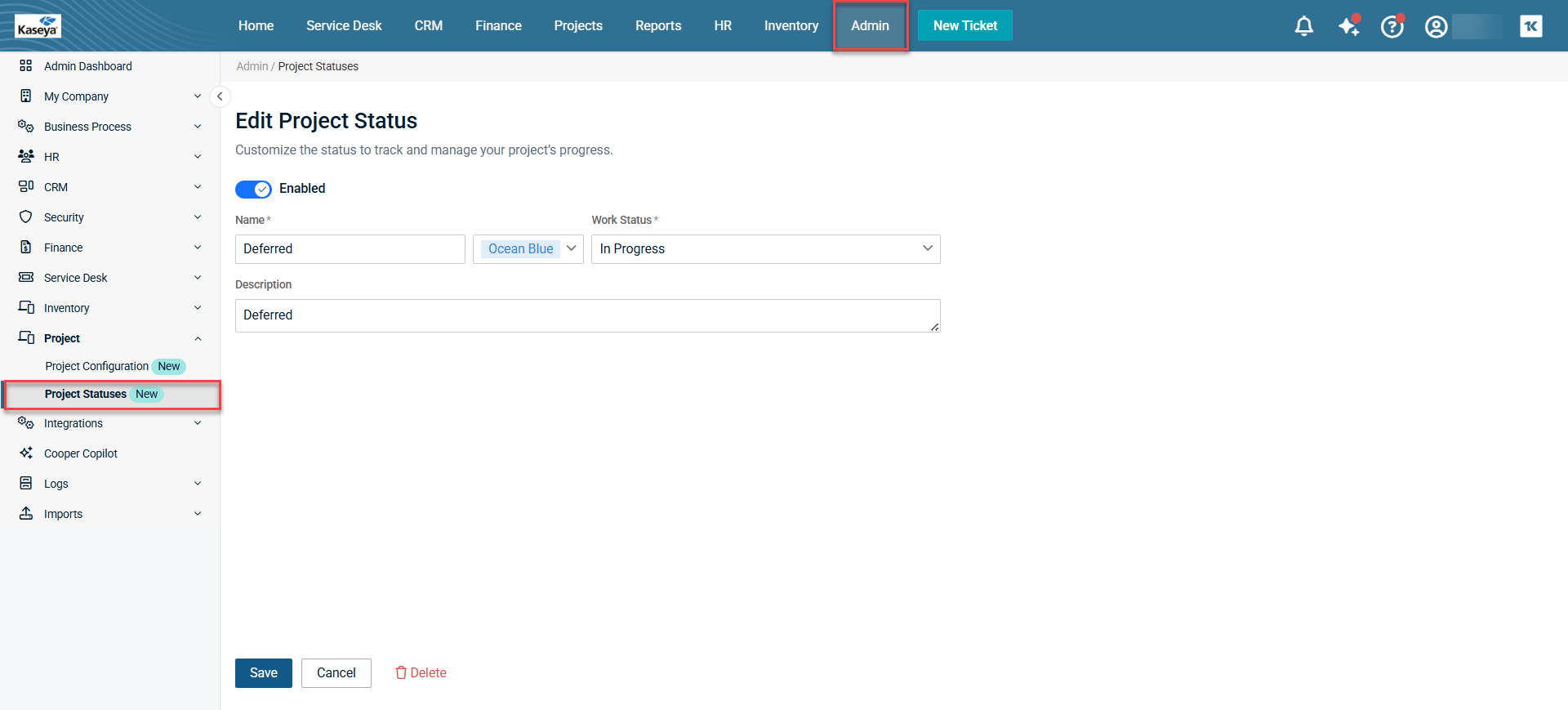The width and height of the screenshot is (1568, 710).
Task: Delete this project status
Action: [x=421, y=673]
